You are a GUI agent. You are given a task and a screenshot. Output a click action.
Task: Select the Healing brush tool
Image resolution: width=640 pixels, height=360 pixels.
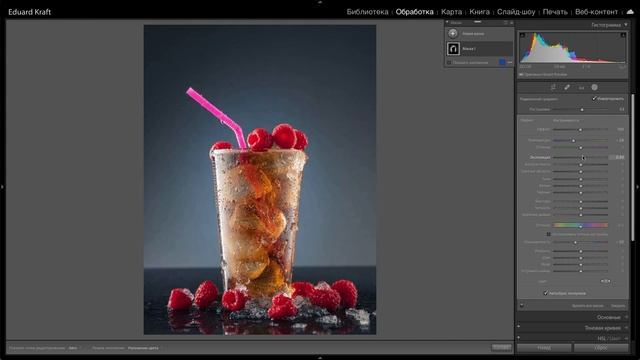point(567,87)
